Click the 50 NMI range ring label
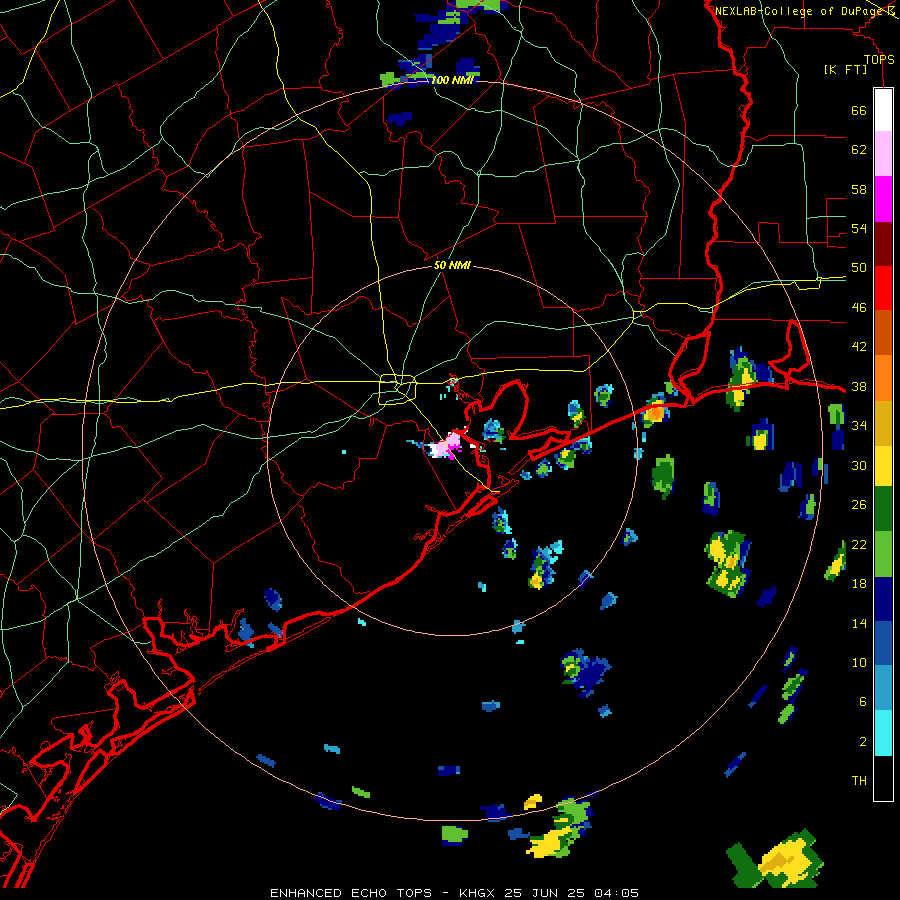Viewport: 900px width, 900px height. tap(452, 265)
